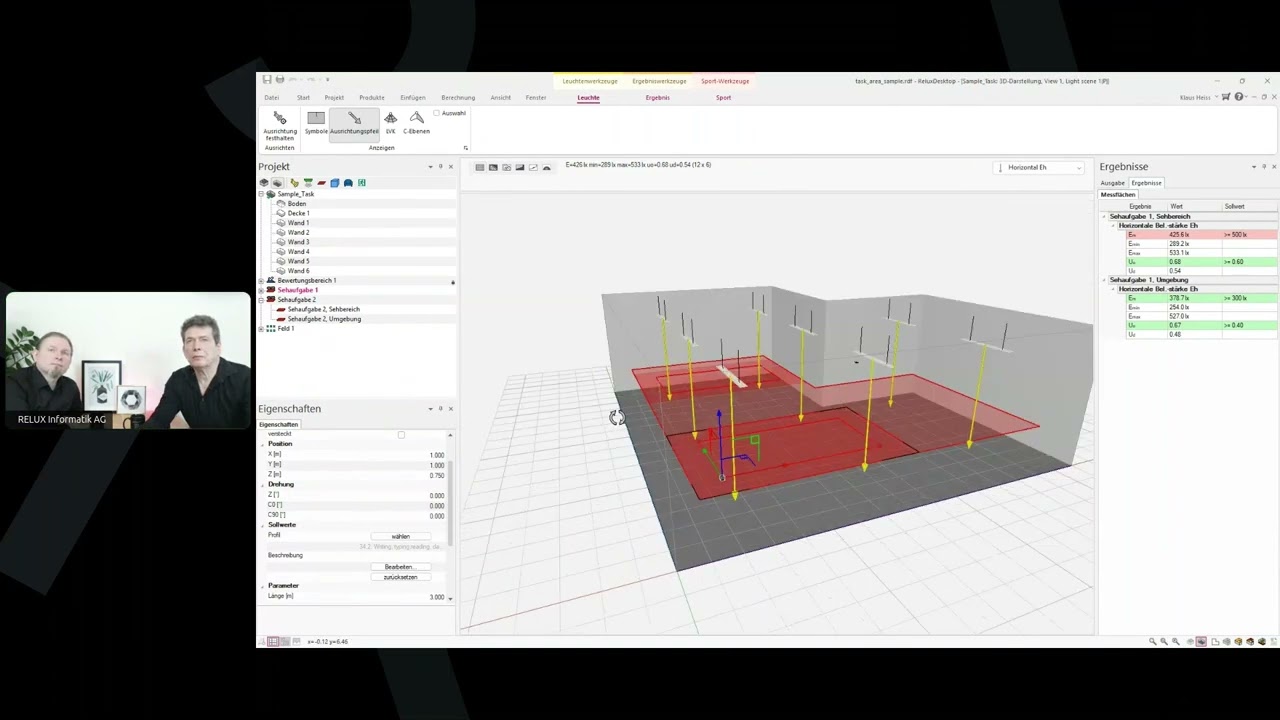Image resolution: width=1280 pixels, height=720 pixels.
Task: Show the C-Ebenen display
Action: click(416, 123)
